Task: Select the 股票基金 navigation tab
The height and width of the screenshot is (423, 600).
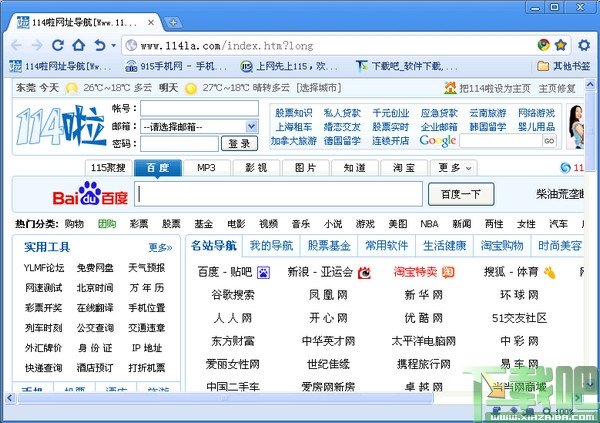Action: [x=329, y=245]
